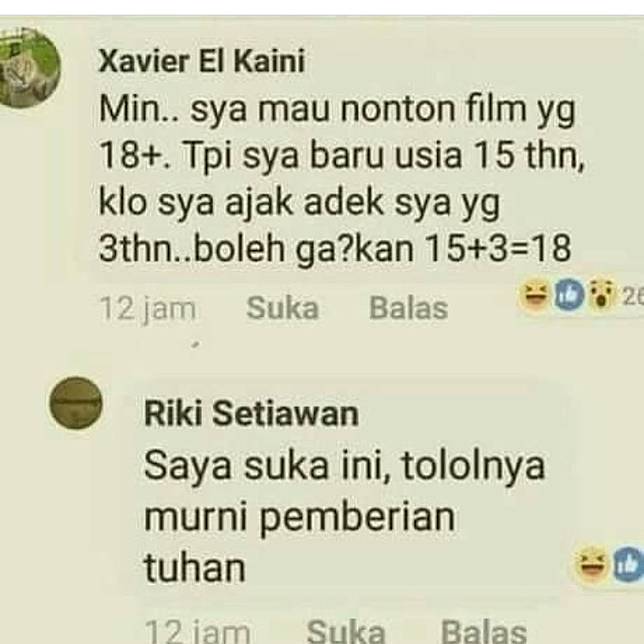Select Xavier's comment text about film 18+

click(341, 179)
